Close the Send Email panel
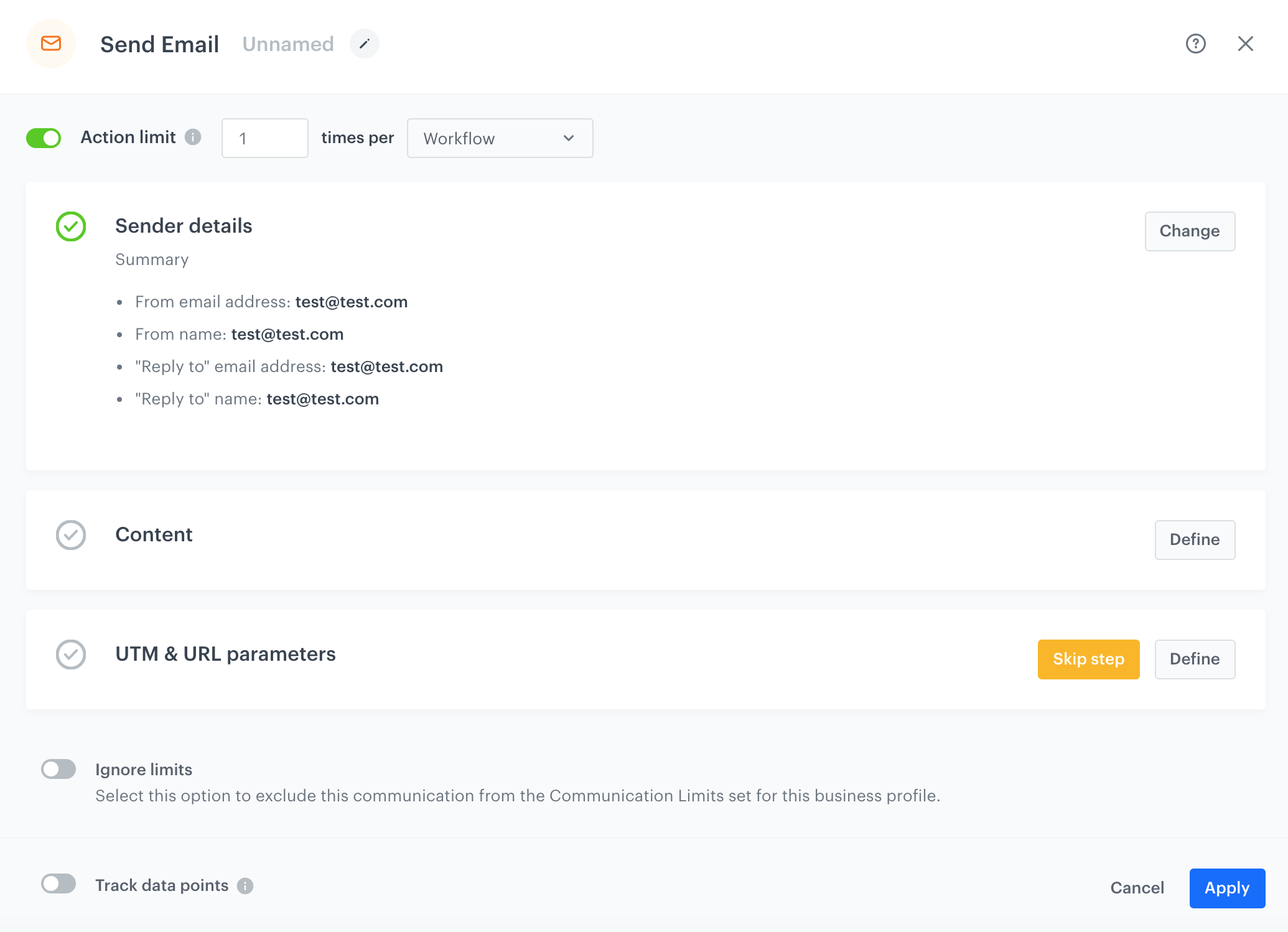1288x932 pixels. coord(1246,44)
